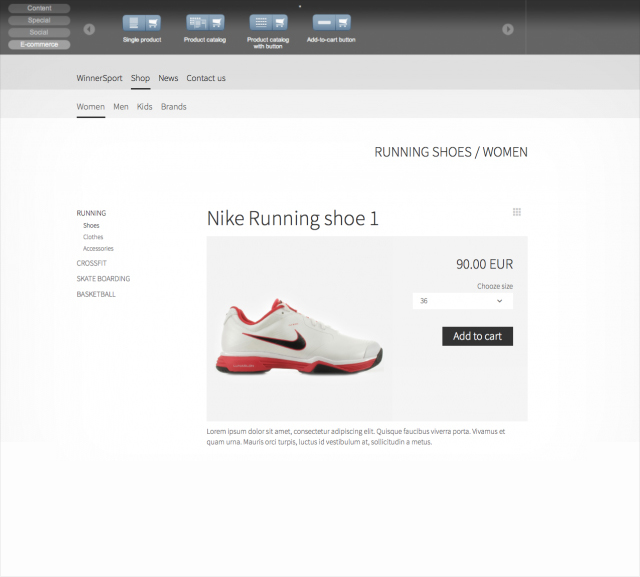Open the Skate Boarding category link
640x577 pixels.
(x=103, y=279)
